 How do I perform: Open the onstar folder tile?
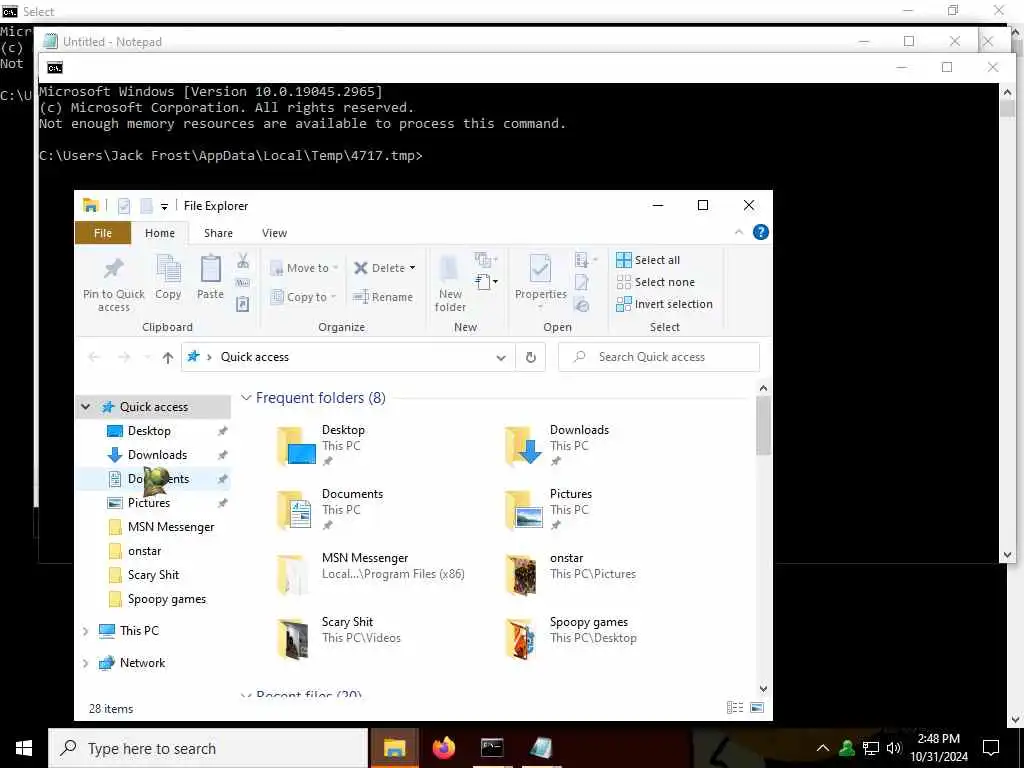coord(570,574)
